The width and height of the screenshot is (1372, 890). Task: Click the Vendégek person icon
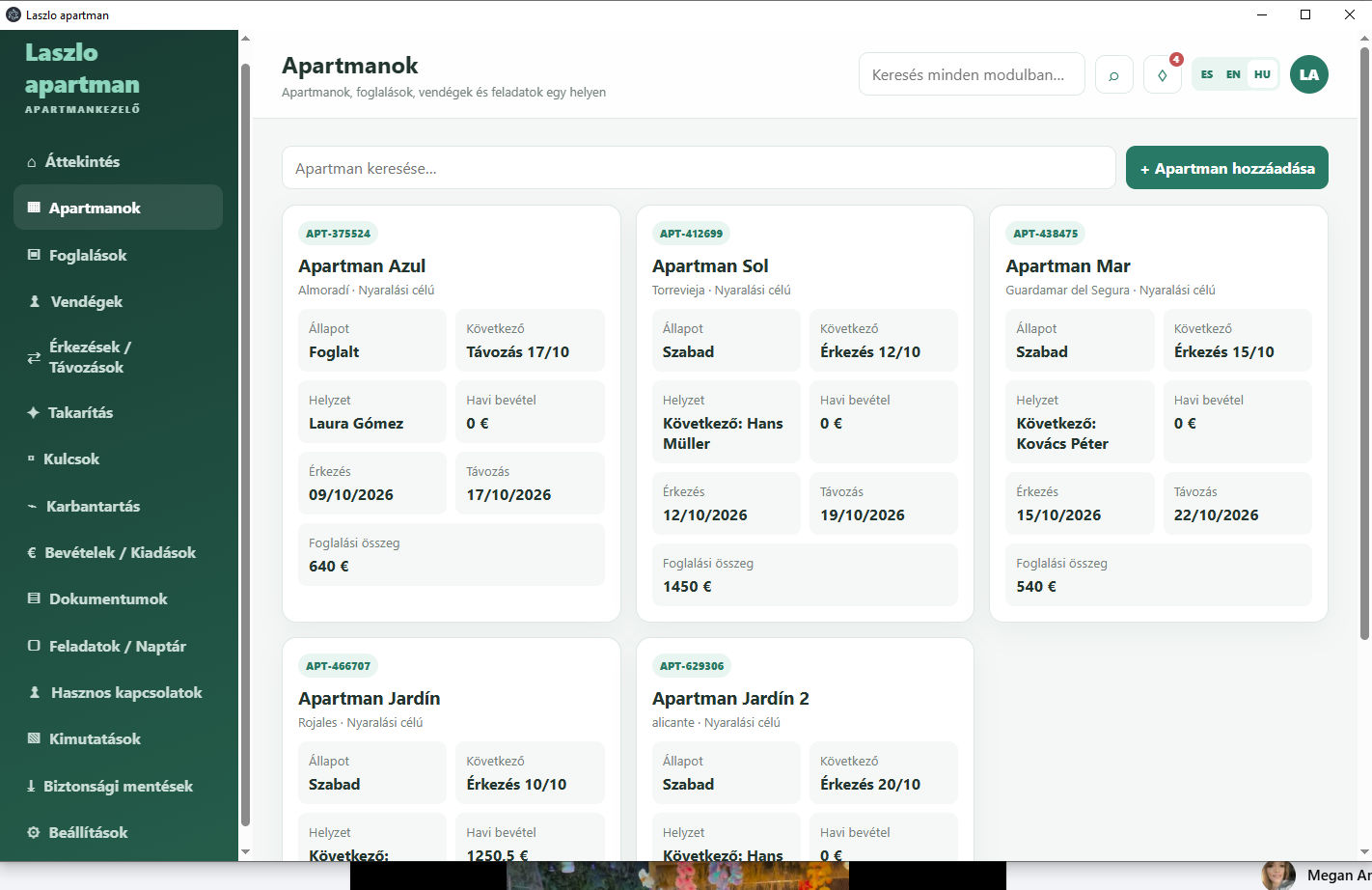(35, 301)
